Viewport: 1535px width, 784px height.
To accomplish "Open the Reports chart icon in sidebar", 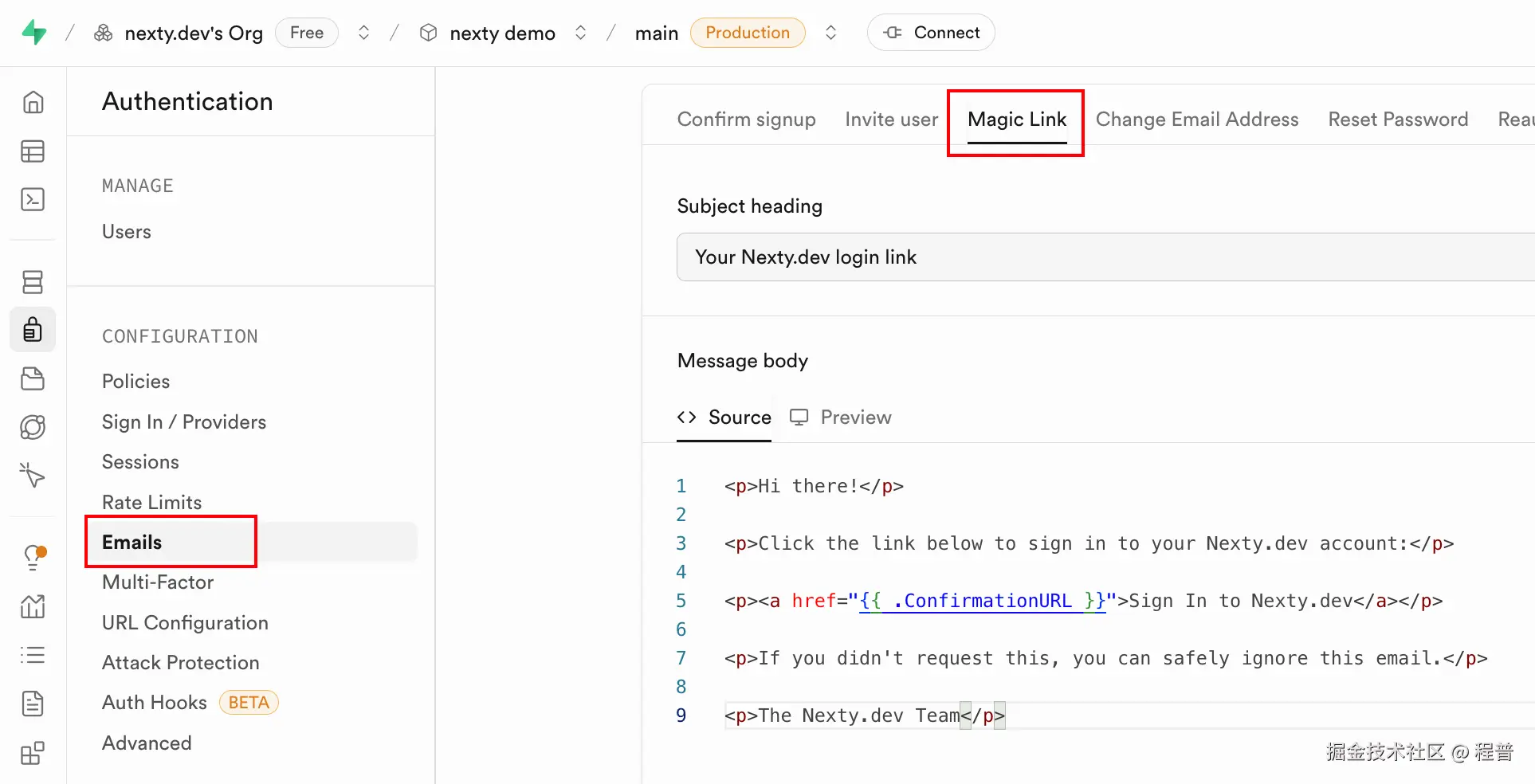I will pos(33,607).
